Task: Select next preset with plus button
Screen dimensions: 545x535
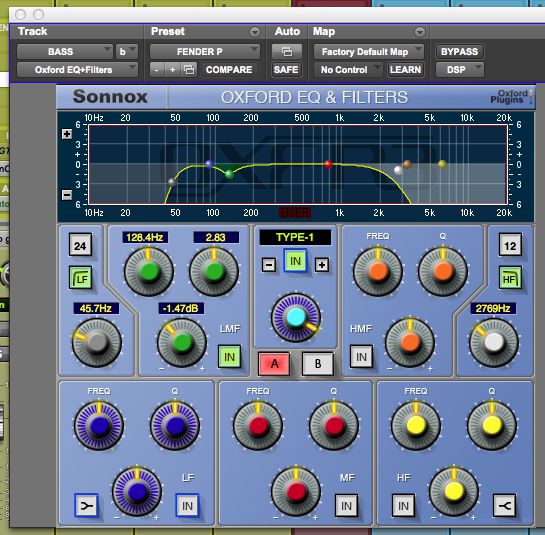Action: [172, 70]
